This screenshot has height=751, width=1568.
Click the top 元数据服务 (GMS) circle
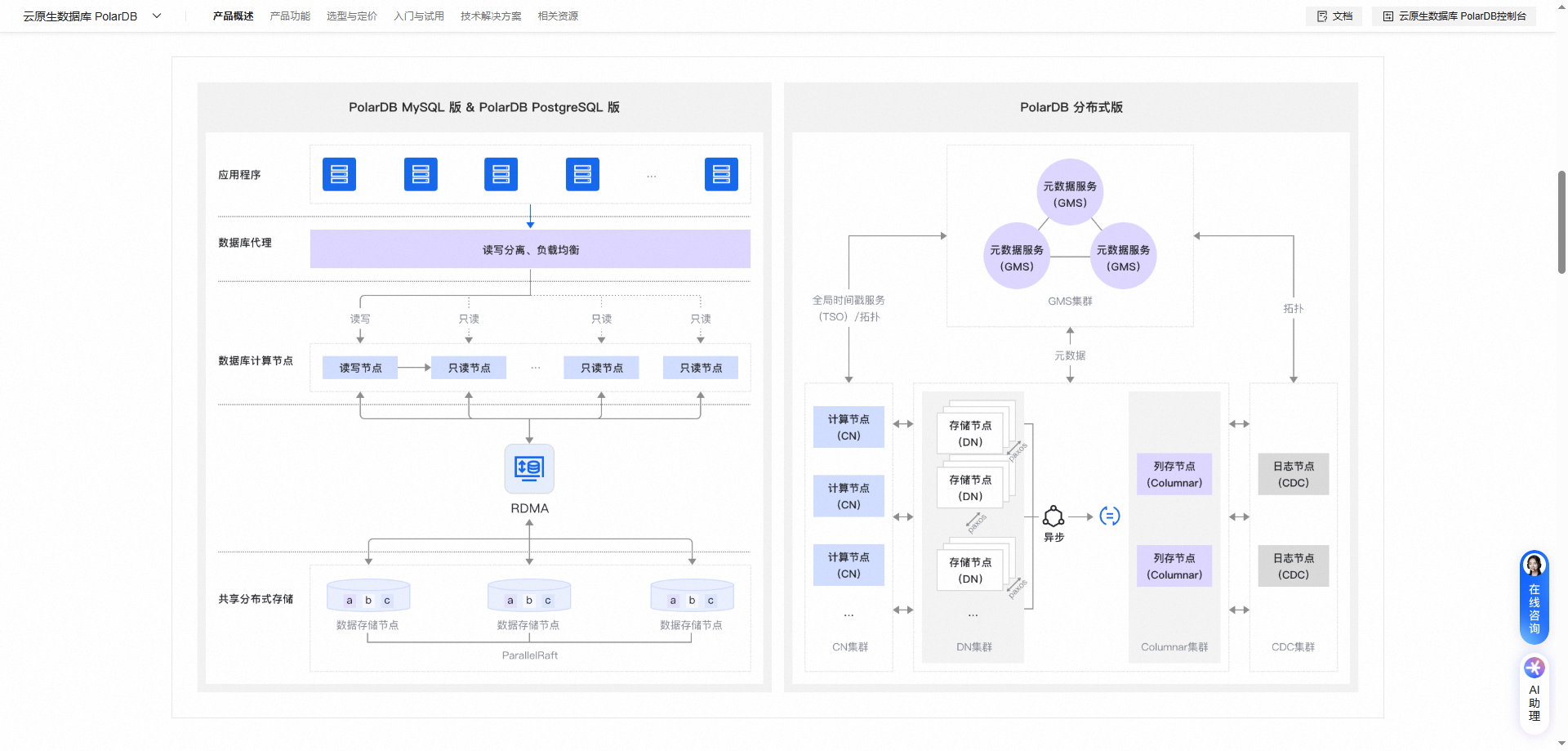pos(1070,191)
